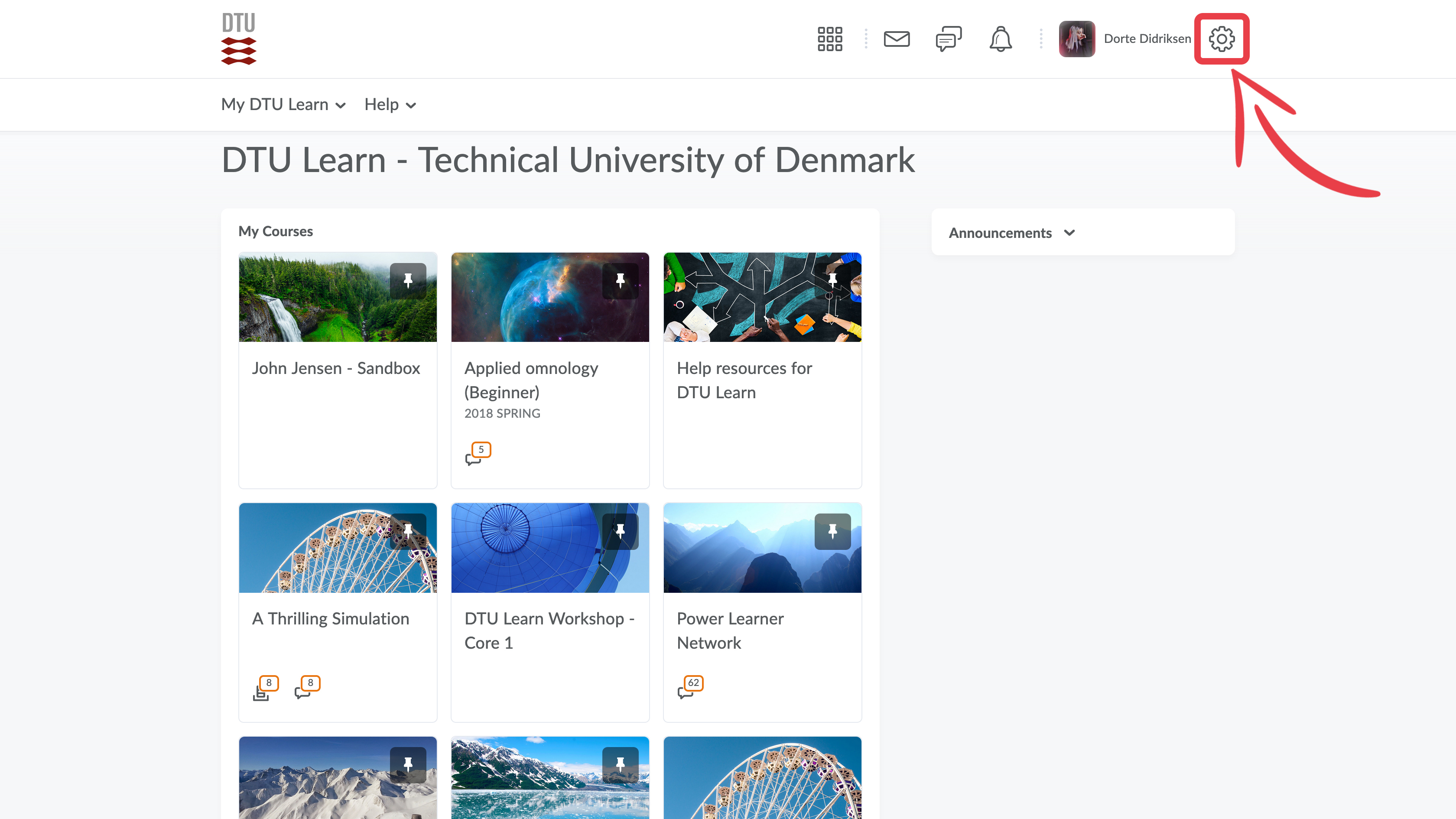Open the message alerts envelope icon
This screenshot has height=819, width=1456.
coord(897,39)
